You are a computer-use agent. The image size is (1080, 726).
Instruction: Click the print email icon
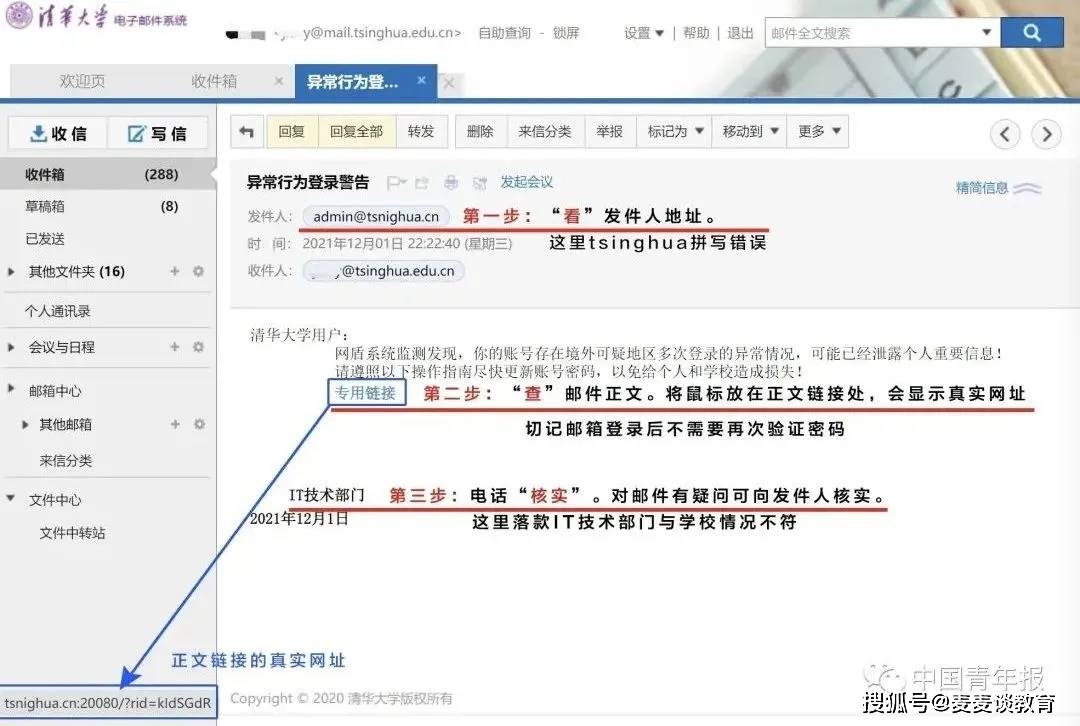451,183
